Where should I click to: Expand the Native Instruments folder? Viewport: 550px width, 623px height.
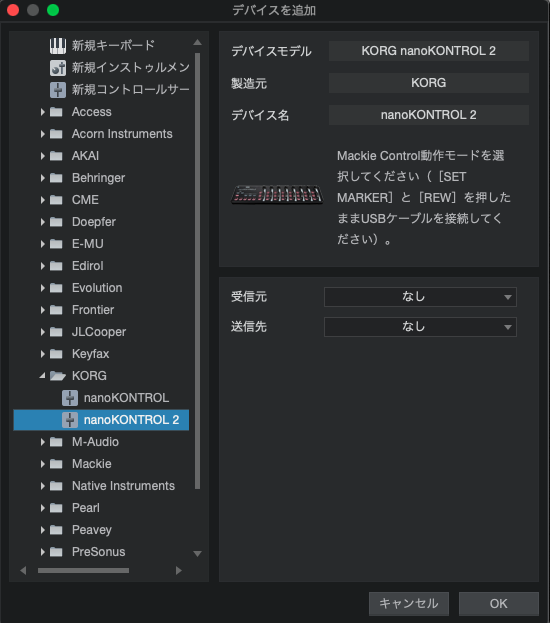pyautogui.click(x=43, y=486)
